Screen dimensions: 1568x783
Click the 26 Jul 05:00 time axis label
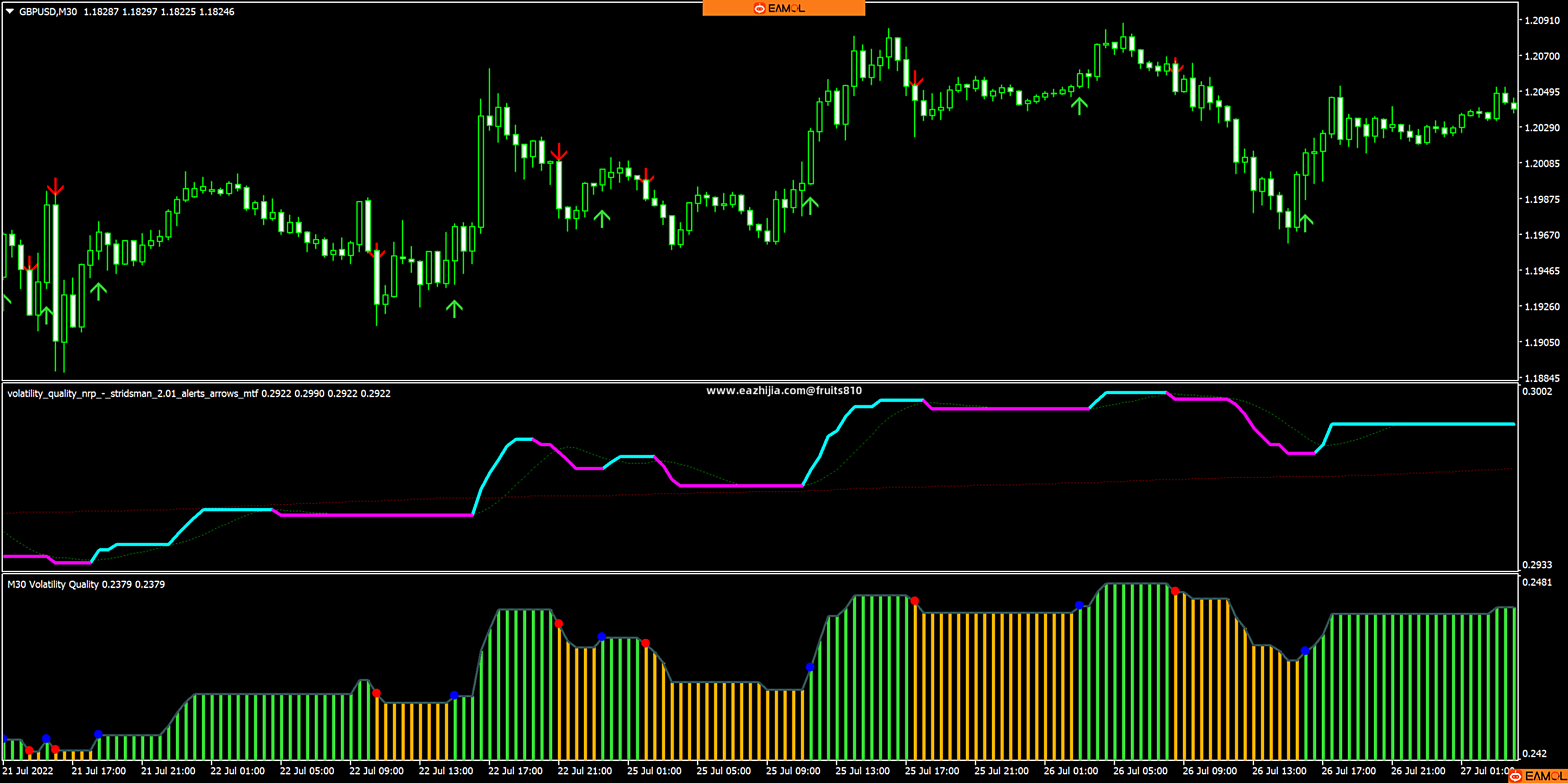coord(1140,771)
